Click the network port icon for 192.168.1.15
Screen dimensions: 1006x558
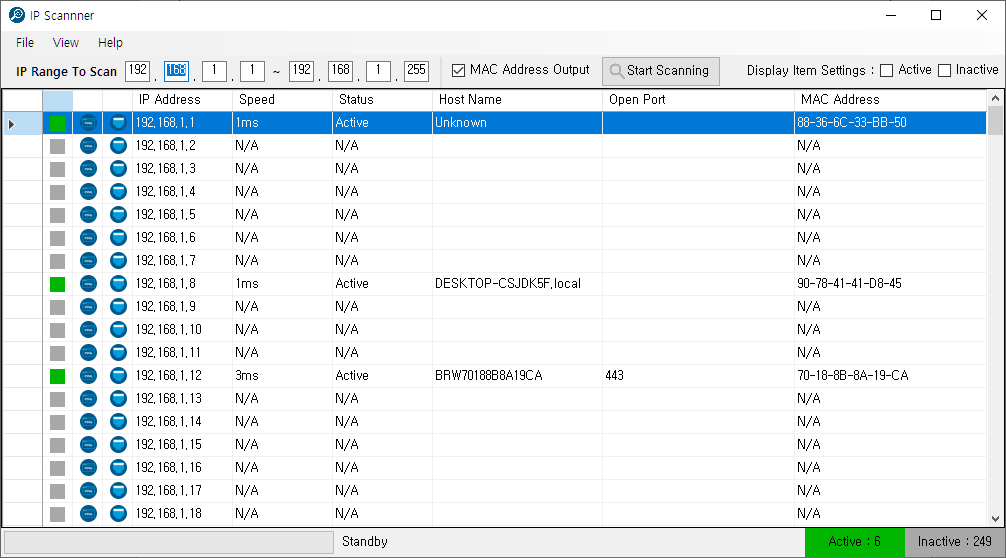[118, 445]
